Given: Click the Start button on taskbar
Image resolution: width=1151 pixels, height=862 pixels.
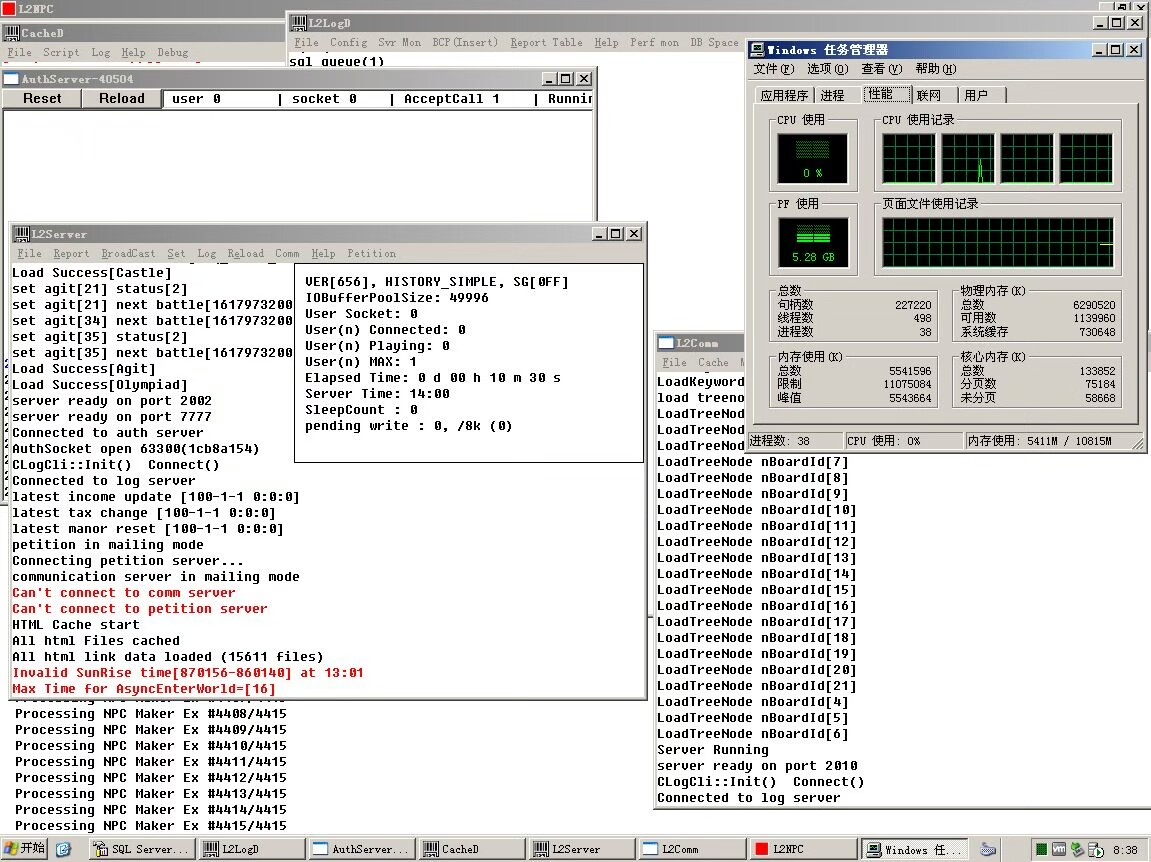Looking at the screenshot, I should [x=24, y=849].
